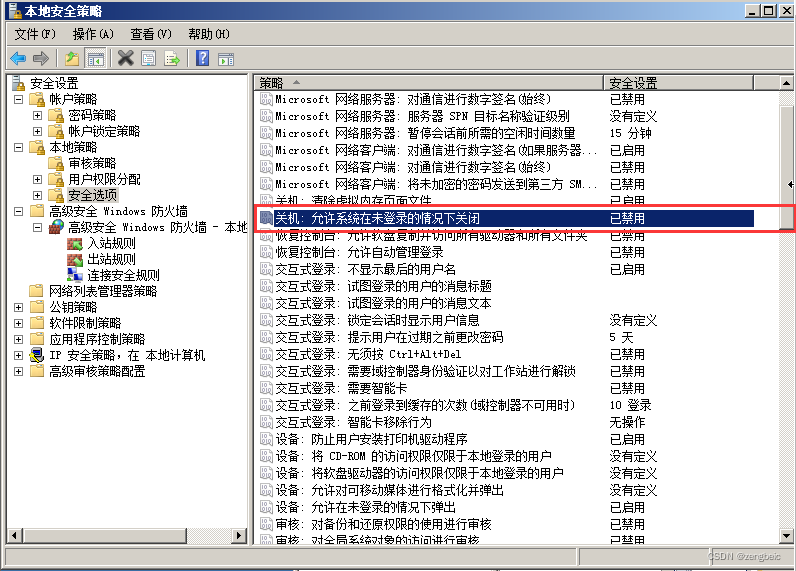This screenshot has width=796, height=571.
Task: Click the tree pane scroll left arrow
Action: tap(14, 535)
